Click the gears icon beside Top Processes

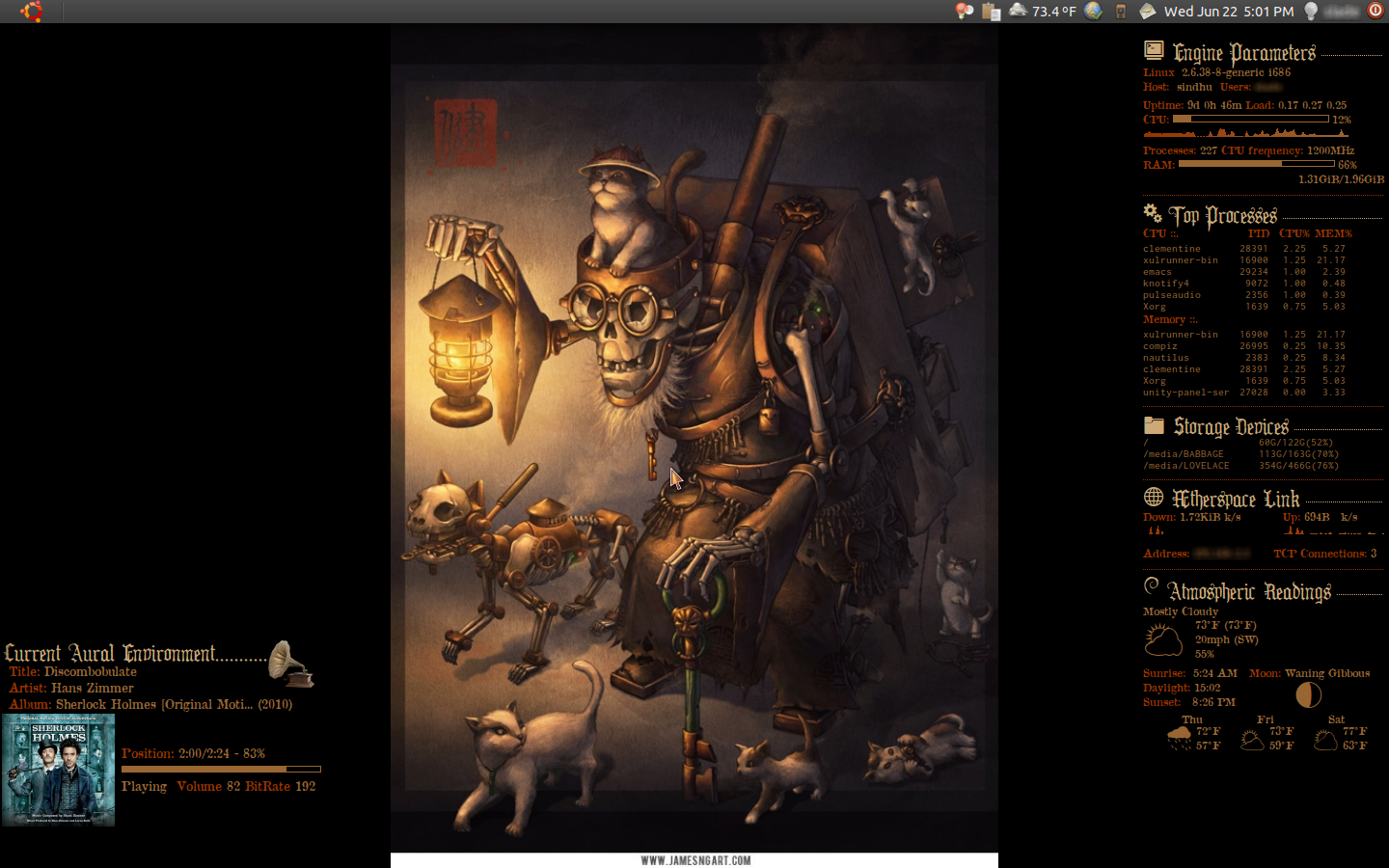[x=1154, y=213]
